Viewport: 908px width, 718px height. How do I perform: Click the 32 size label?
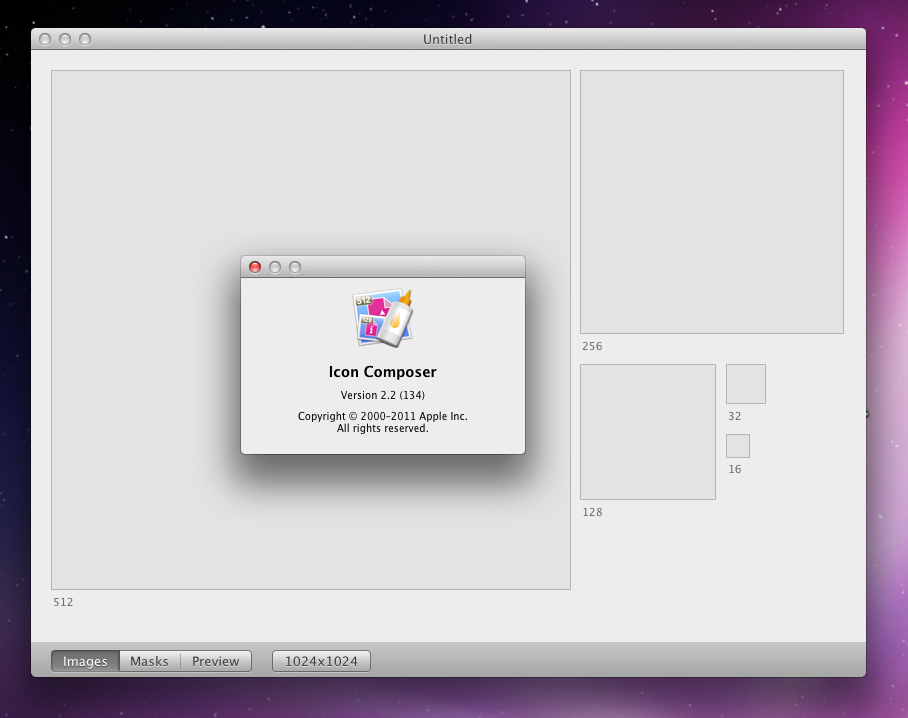click(735, 416)
